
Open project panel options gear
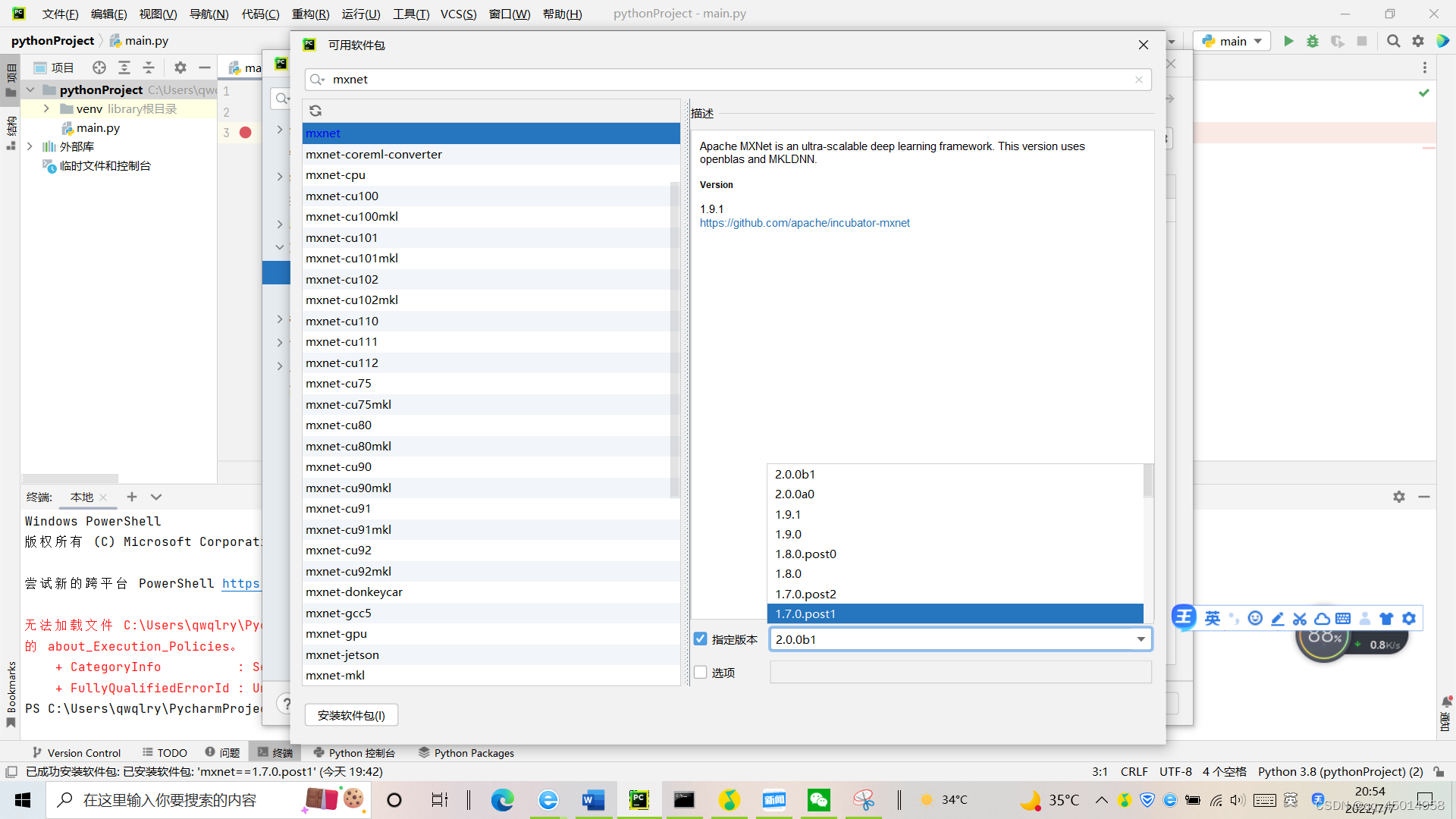(x=180, y=67)
